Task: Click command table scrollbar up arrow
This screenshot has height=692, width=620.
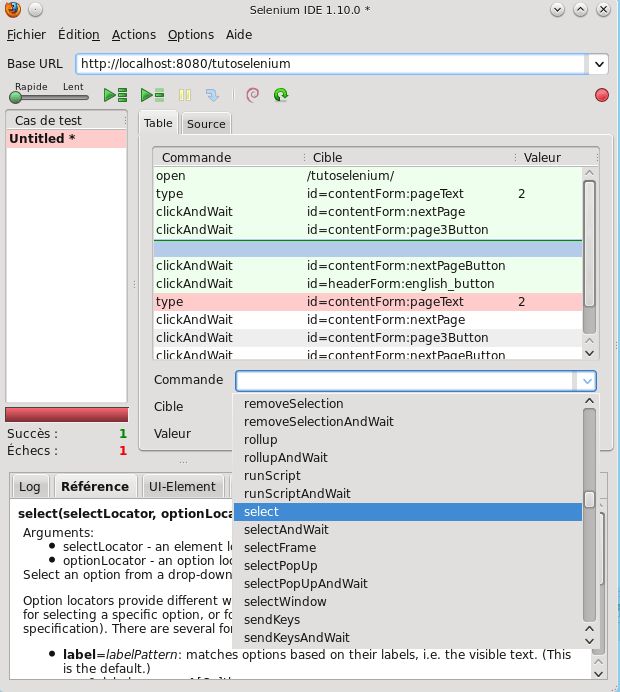Action: 589,173
